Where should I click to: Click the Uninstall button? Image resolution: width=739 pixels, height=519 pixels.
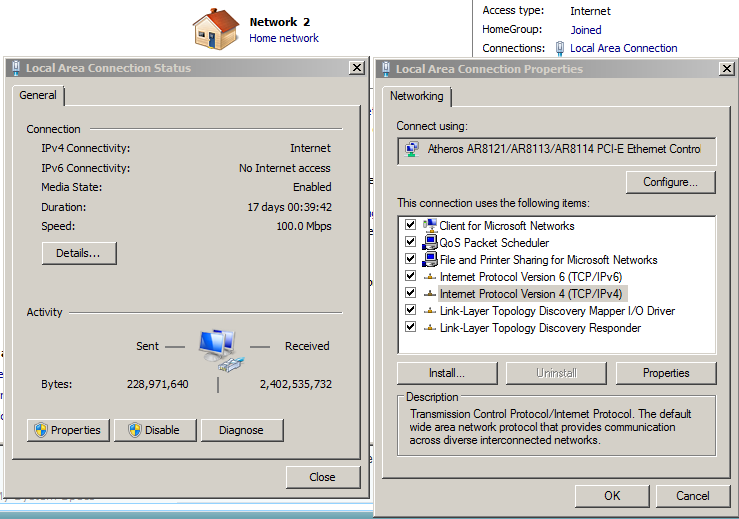[556, 373]
